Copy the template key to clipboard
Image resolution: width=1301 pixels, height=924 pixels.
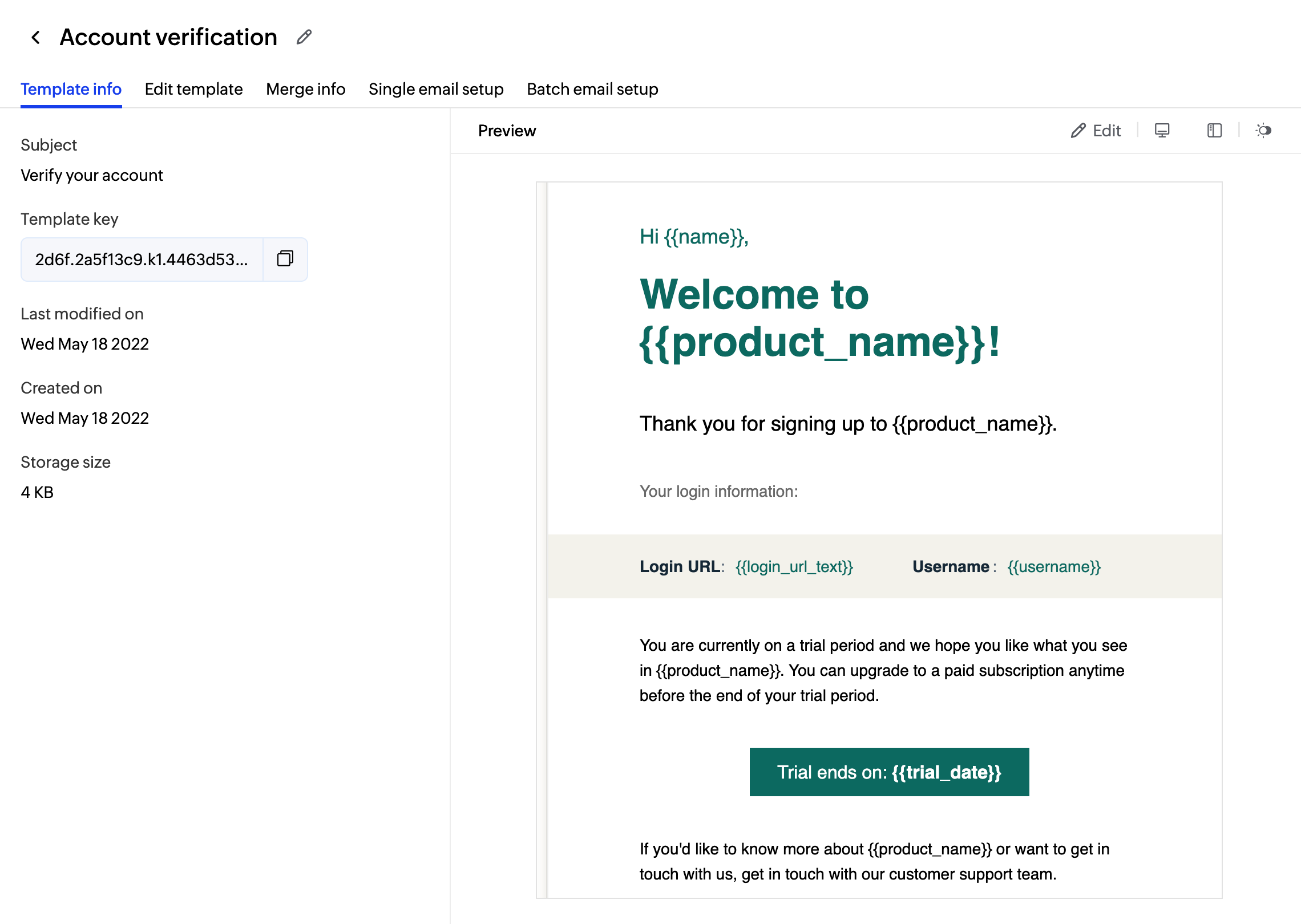tap(285, 259)
